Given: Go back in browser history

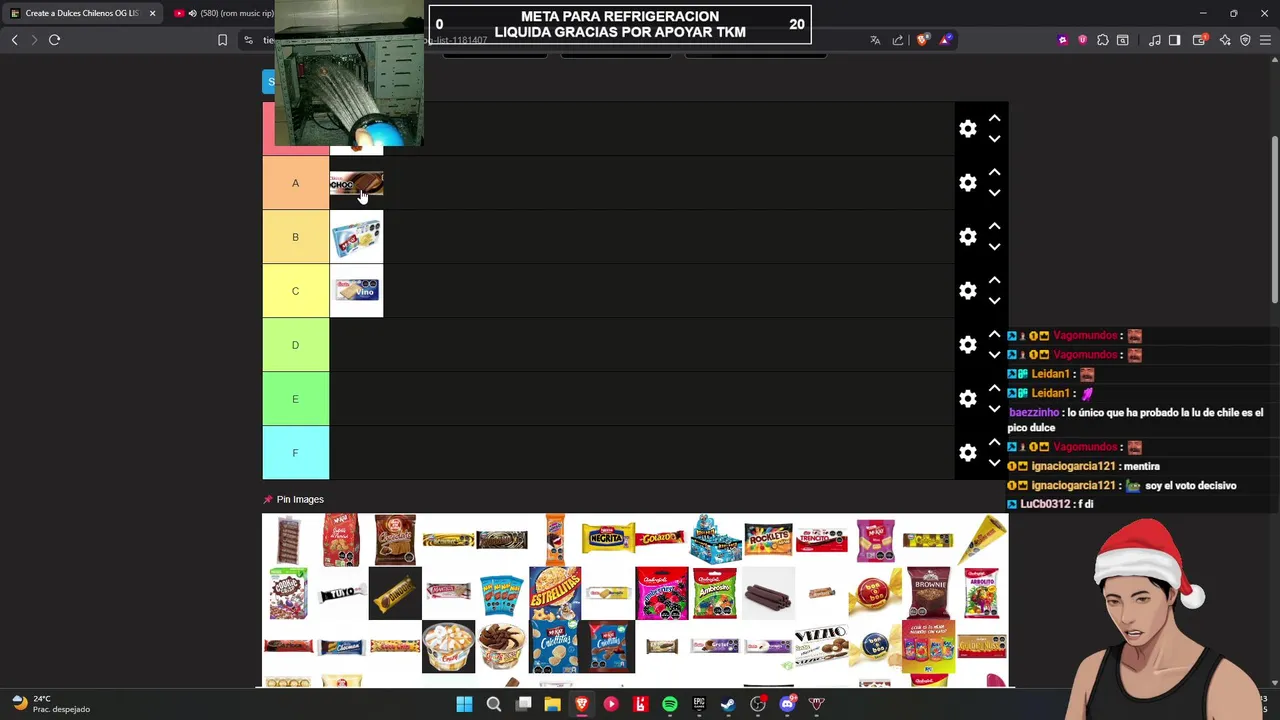Looking at the screenshot, I should pos(14,40).
